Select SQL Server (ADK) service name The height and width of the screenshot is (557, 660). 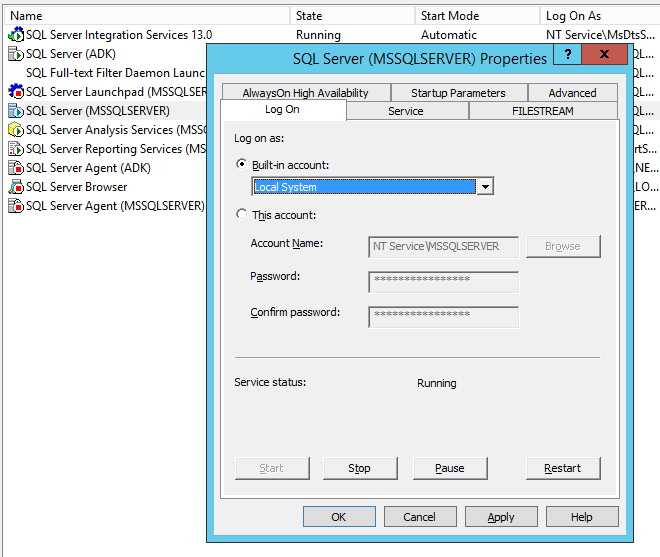(x=71, y=54)
